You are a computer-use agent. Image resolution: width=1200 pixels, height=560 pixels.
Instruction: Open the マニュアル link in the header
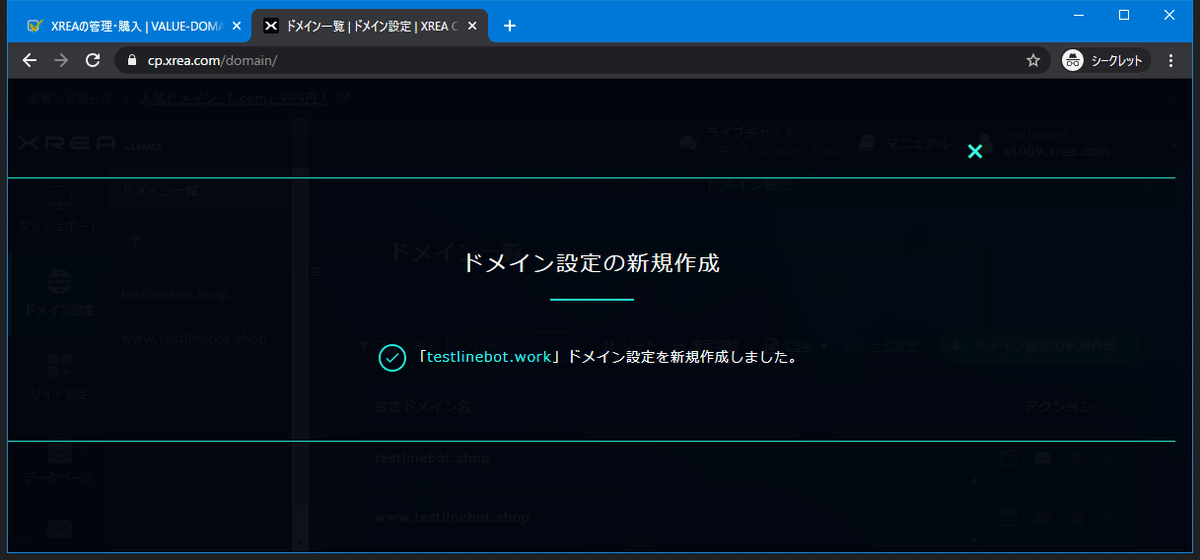904,143
